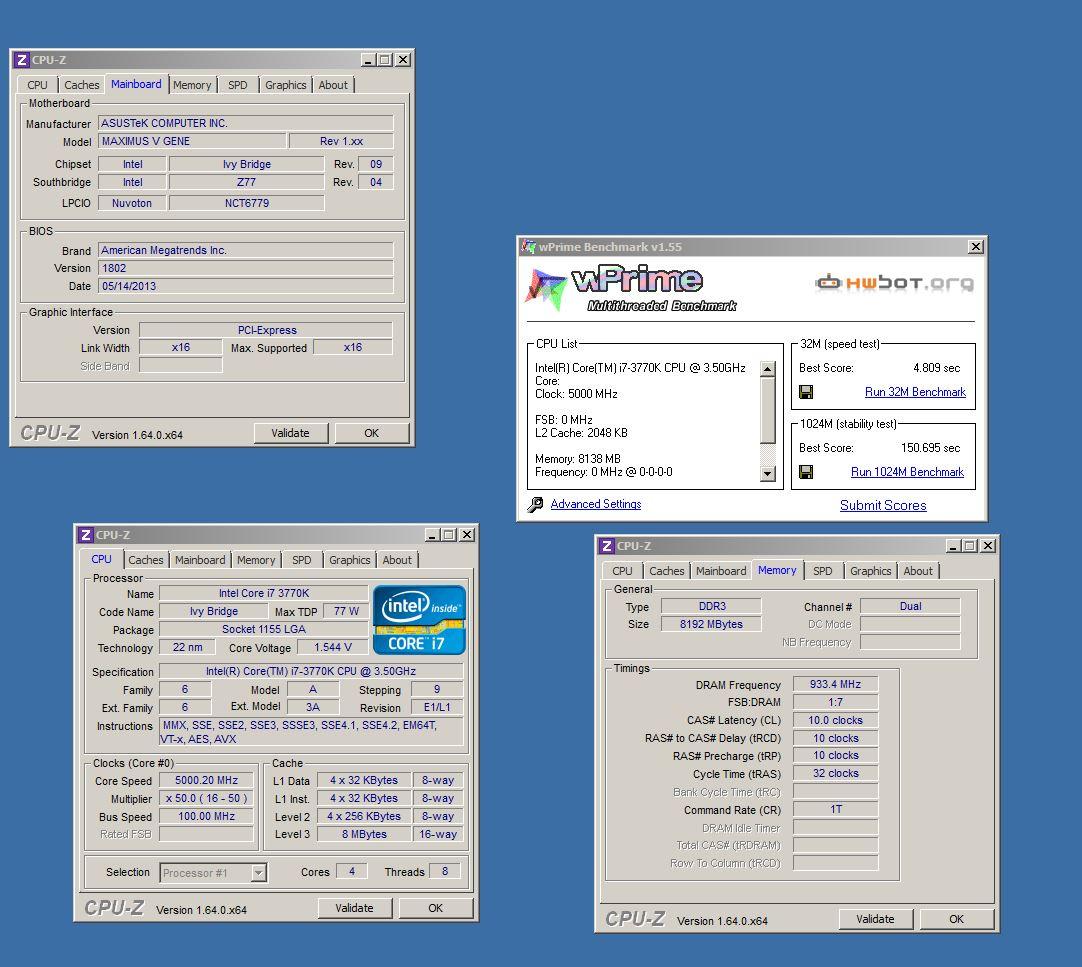1082x967 pixels.
Task: Click the Cycle Time 32 clocks value
Action: click(835, 773)
